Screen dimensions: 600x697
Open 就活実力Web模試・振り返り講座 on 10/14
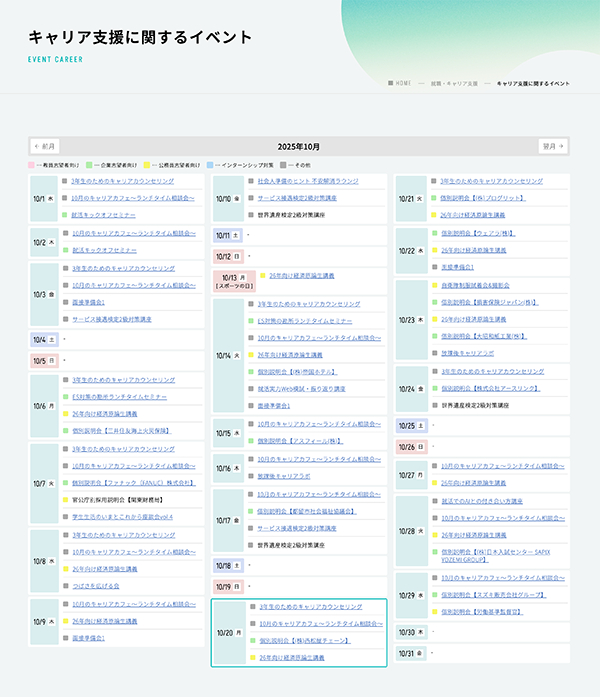(301, 388)
